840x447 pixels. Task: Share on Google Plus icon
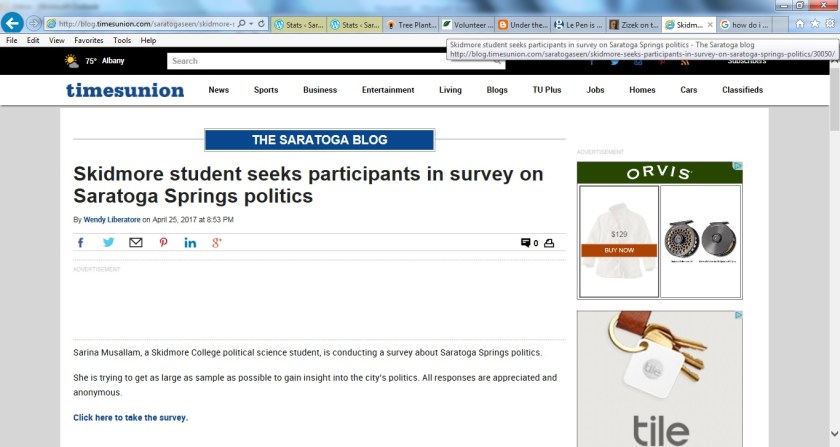point(216,243)
